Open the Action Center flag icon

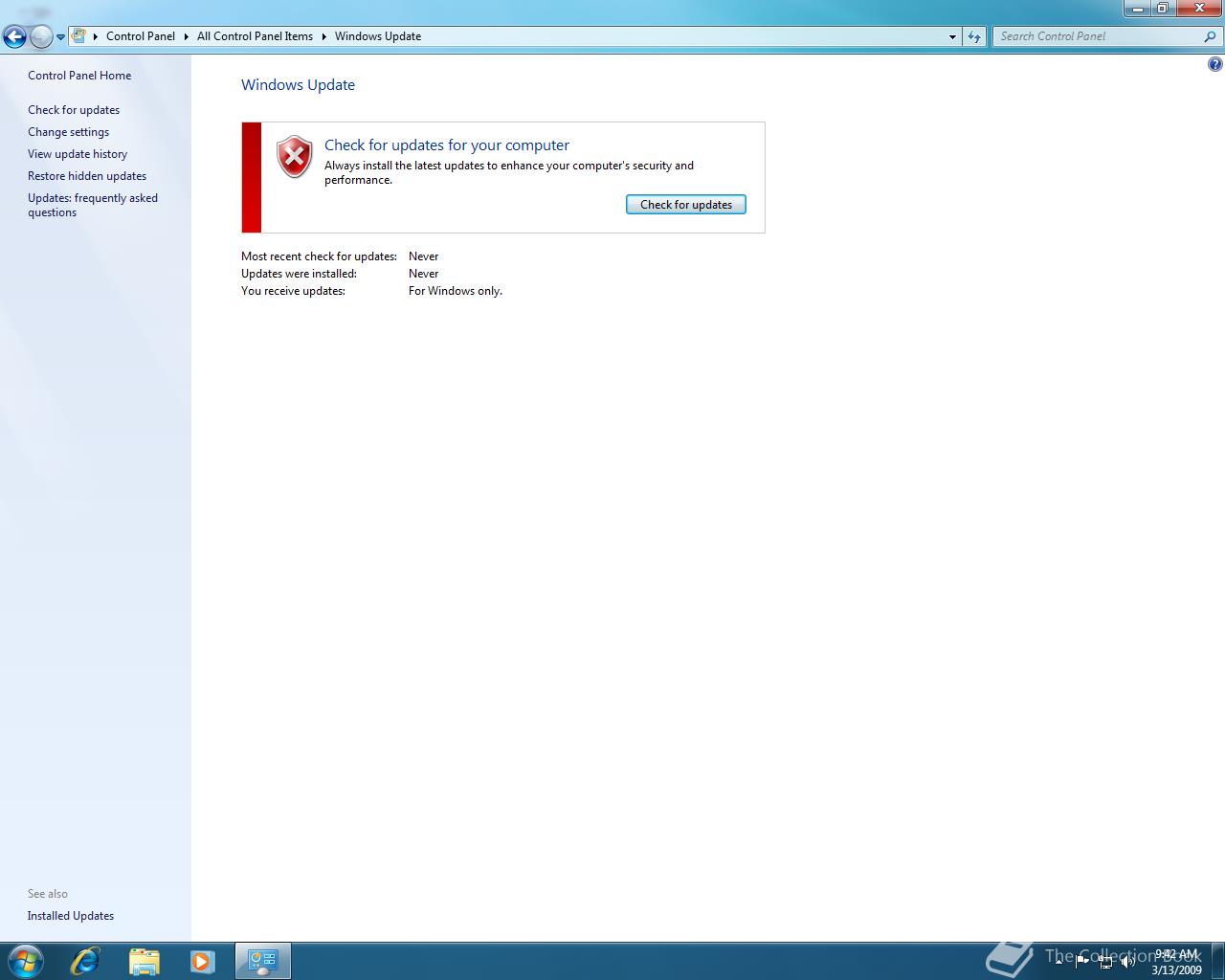point(1082,961)
